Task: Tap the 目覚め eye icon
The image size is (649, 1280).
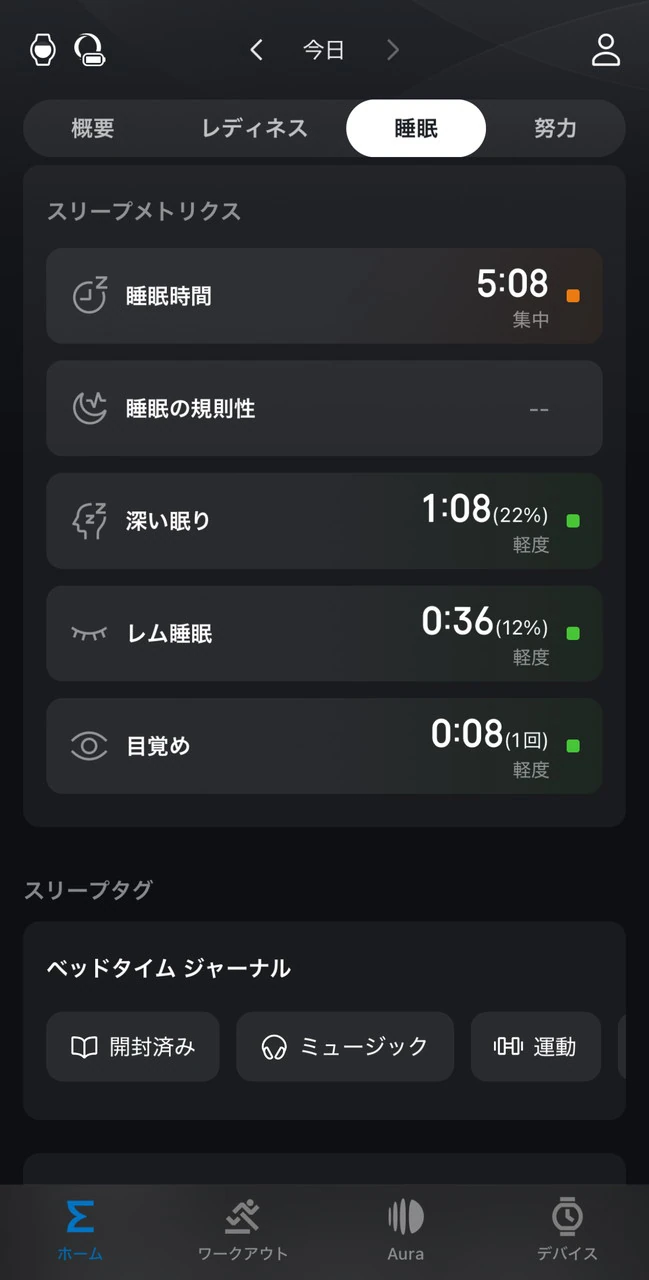Action: 89,746
